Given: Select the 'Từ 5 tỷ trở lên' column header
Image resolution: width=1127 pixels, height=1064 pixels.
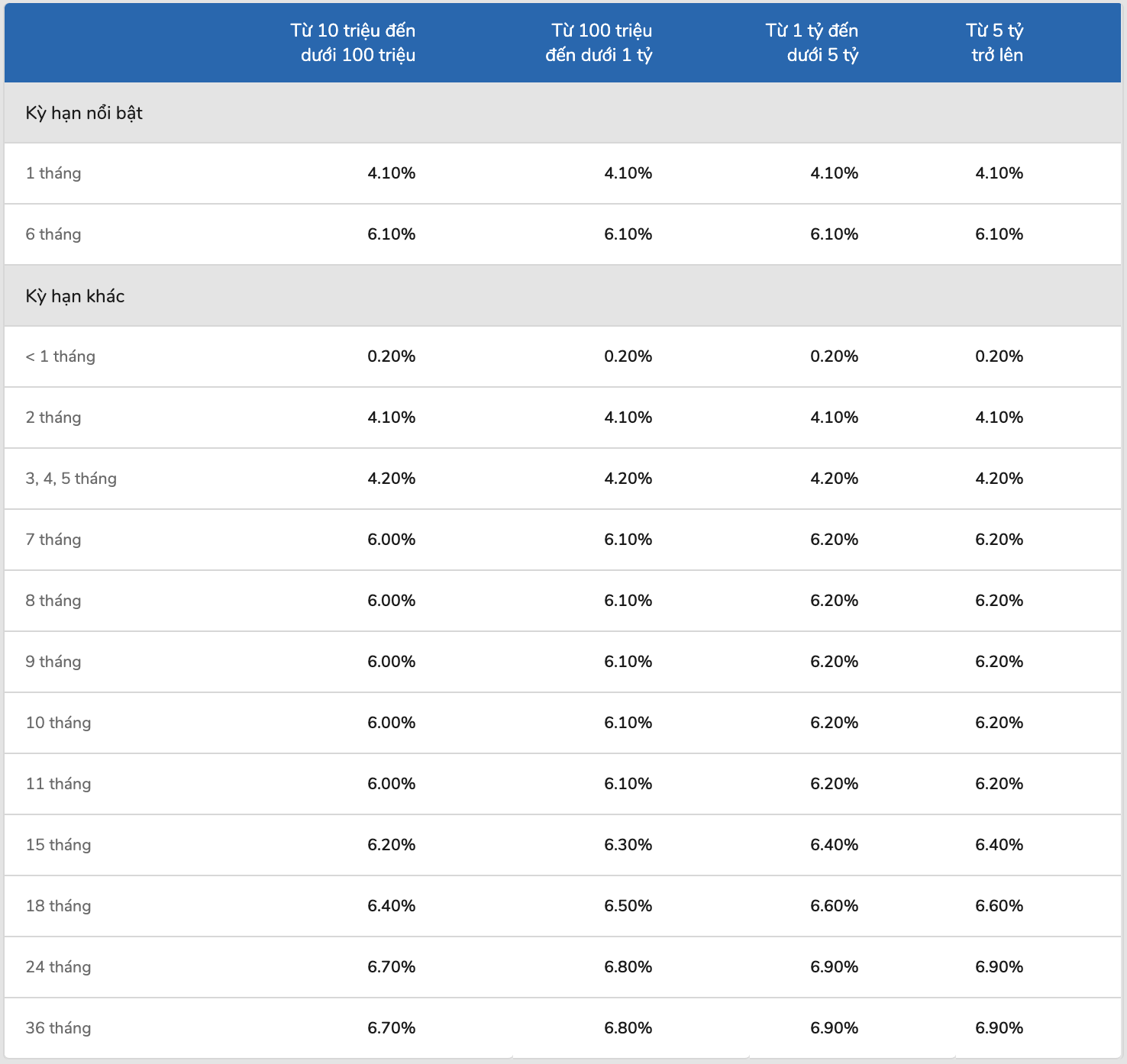Looking at the screenshot, I should tap(995, 43).
